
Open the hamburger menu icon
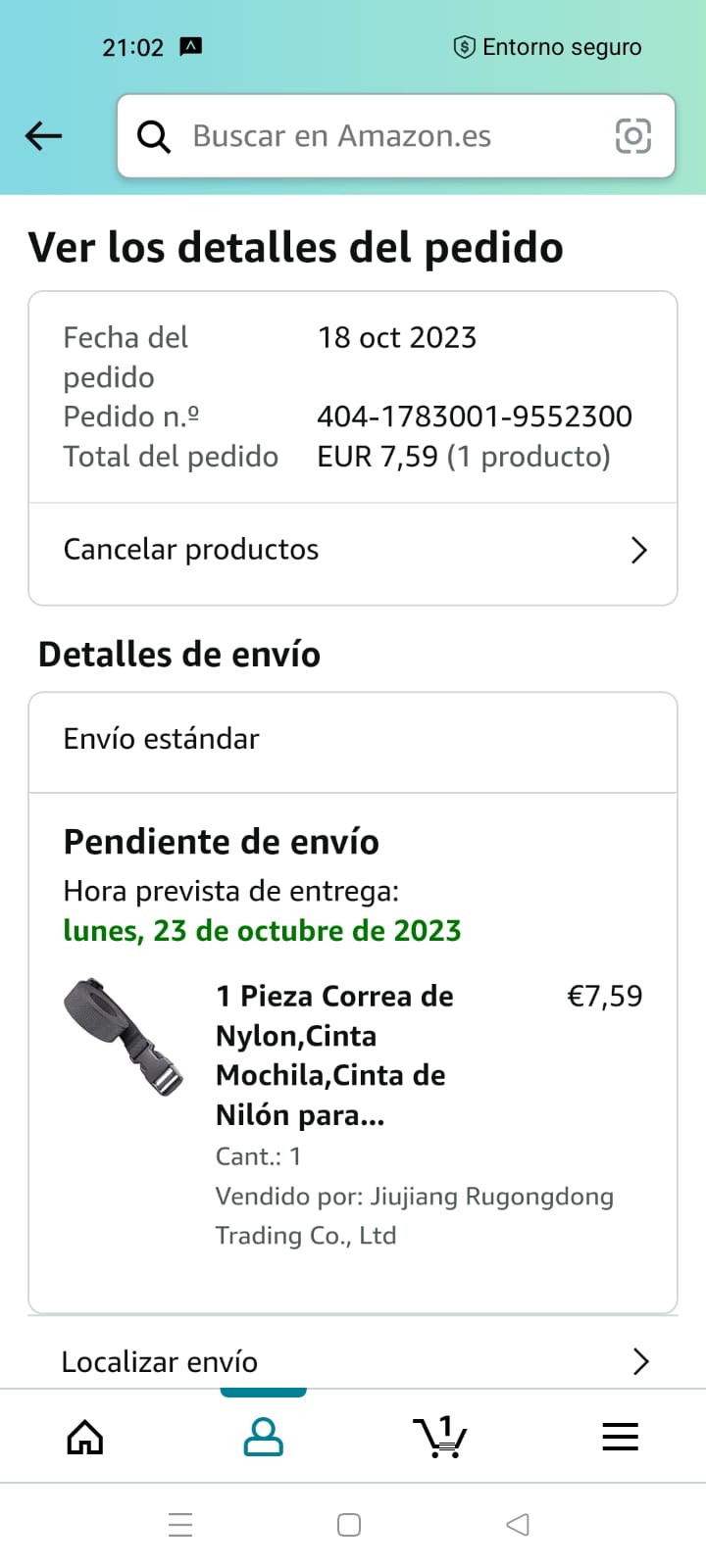[x=620, y=1437]
